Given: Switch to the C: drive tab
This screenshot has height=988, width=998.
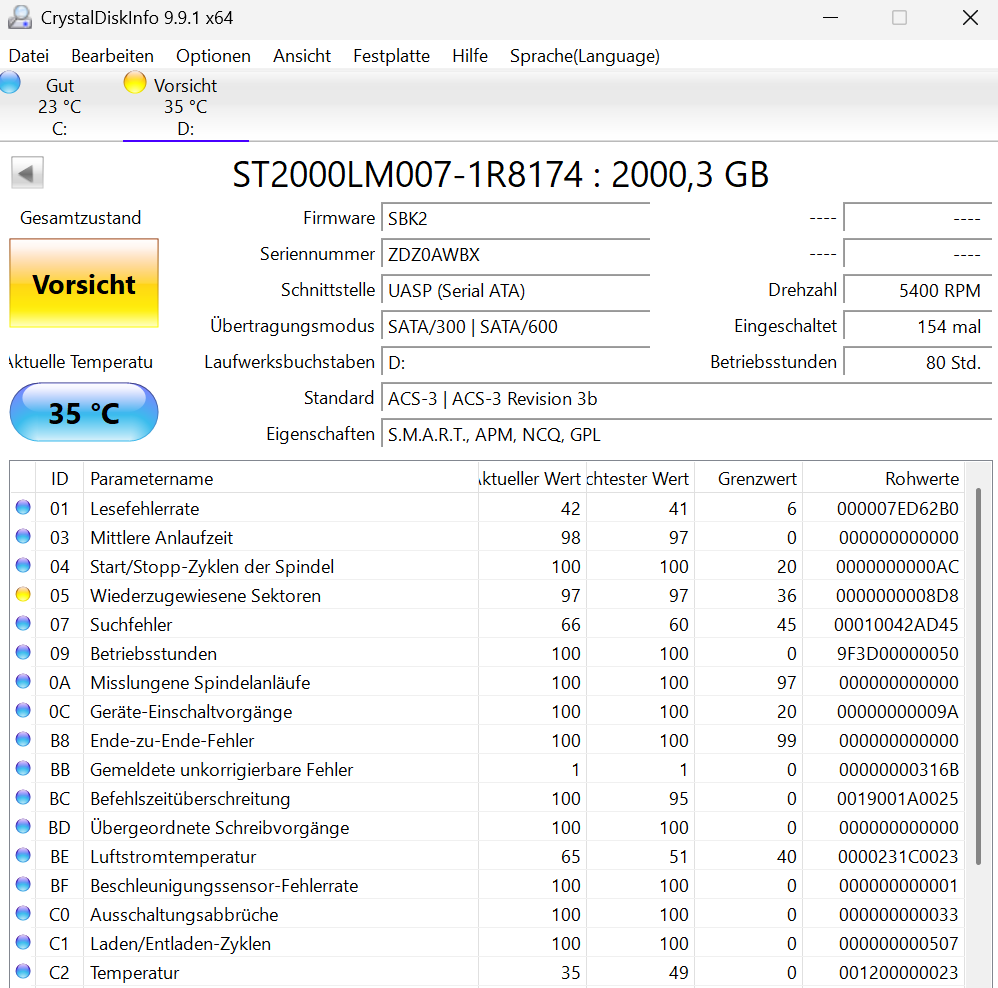Looking at the screenshot, I should [x=60, y=106].
